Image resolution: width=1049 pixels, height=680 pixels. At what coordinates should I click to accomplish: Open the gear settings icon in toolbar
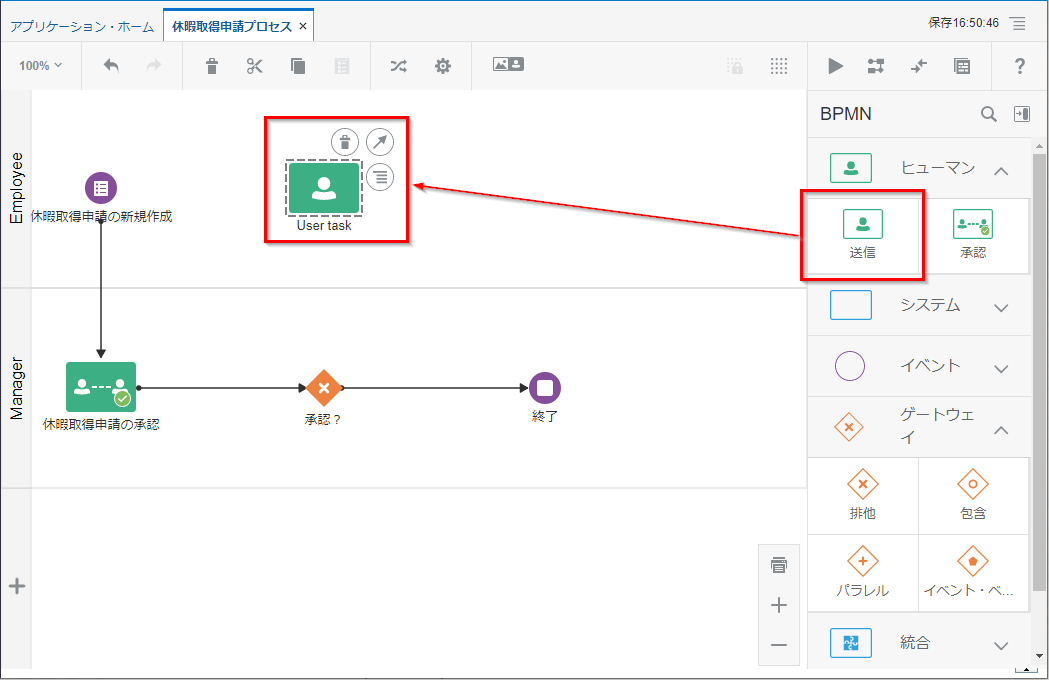click(x=443, y=66)
